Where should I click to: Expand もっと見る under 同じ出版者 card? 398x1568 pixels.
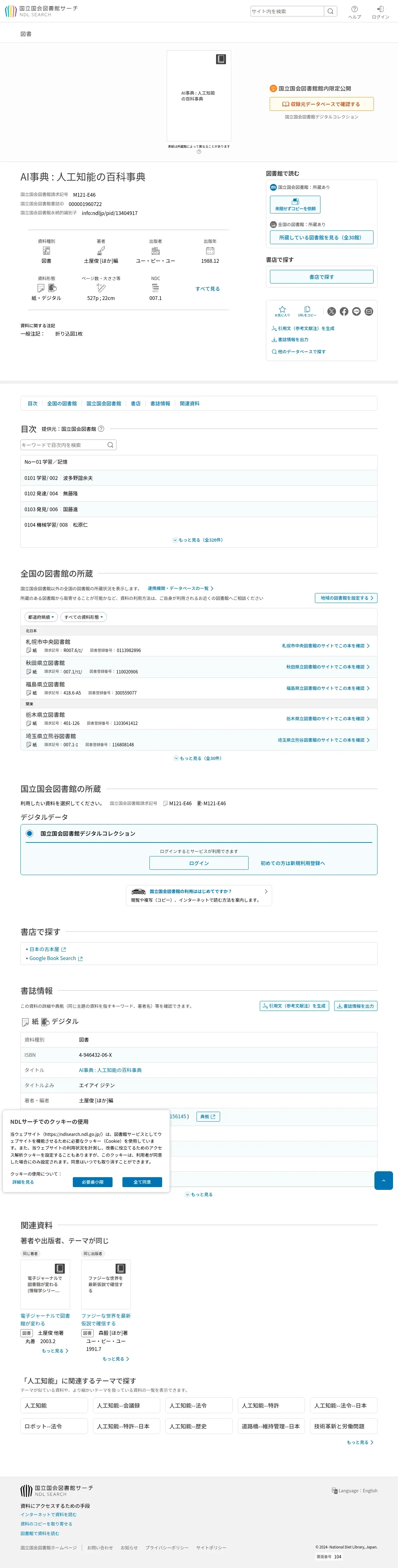point(116,1359)
